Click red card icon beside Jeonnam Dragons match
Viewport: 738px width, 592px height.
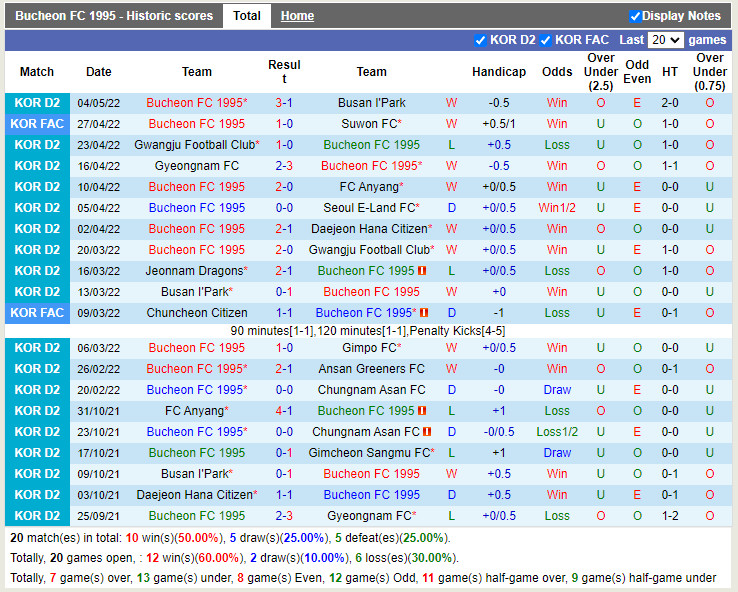422,271
